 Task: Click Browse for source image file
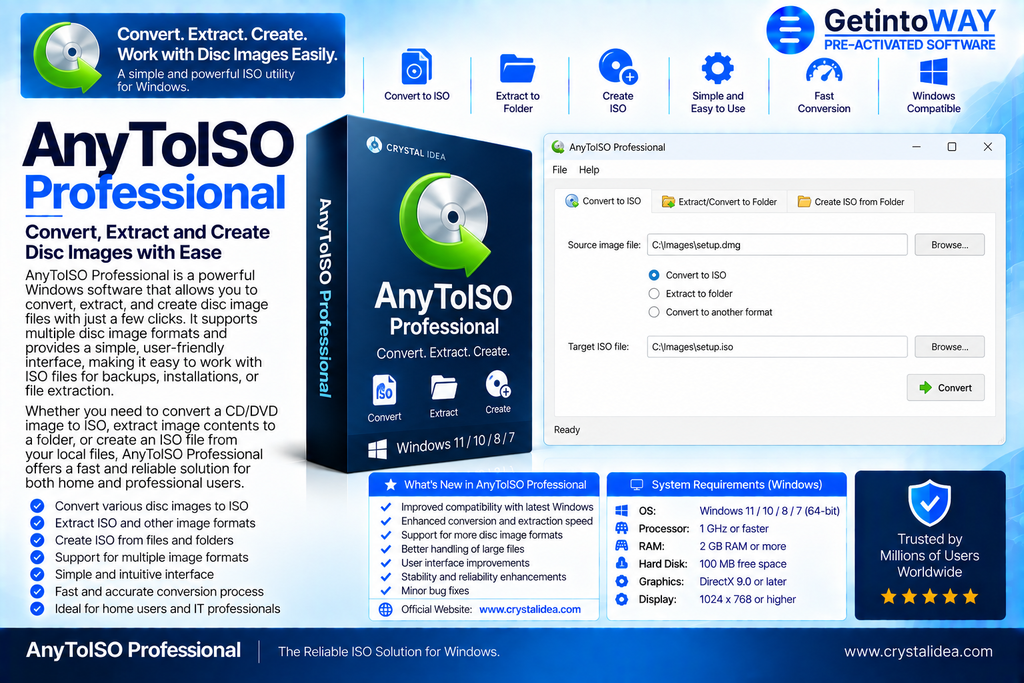click(x=949, y=245)
